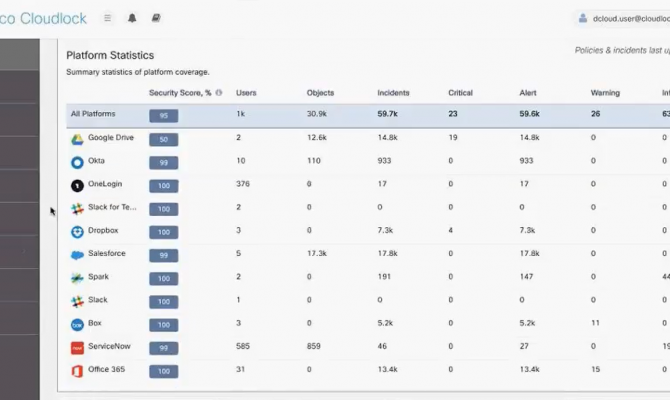Image resolution: width=670 pixels, height=400 pixels.
Task: Click the Salesforce cloud icon
Action: [77, 255]
